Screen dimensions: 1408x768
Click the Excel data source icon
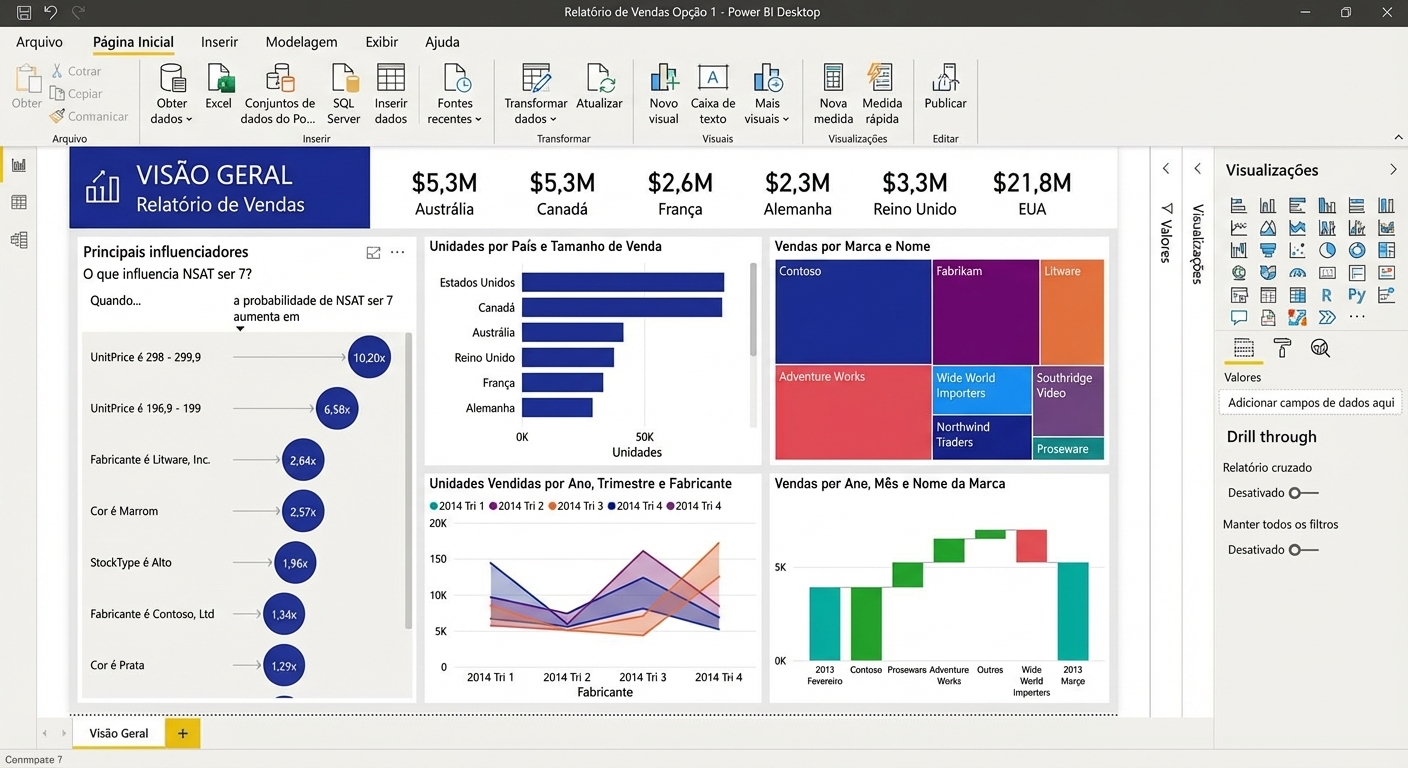tap(219, 78)
